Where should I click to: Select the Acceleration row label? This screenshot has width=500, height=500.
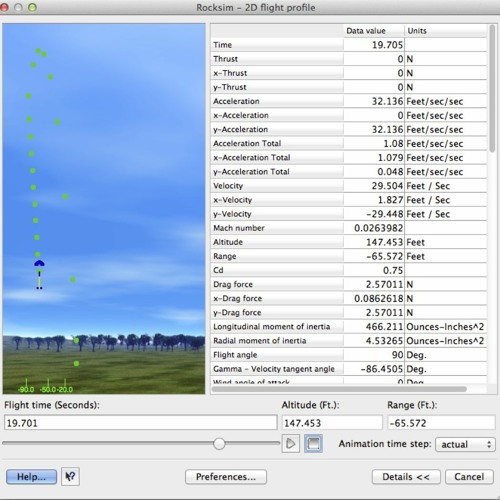point(236,101)
